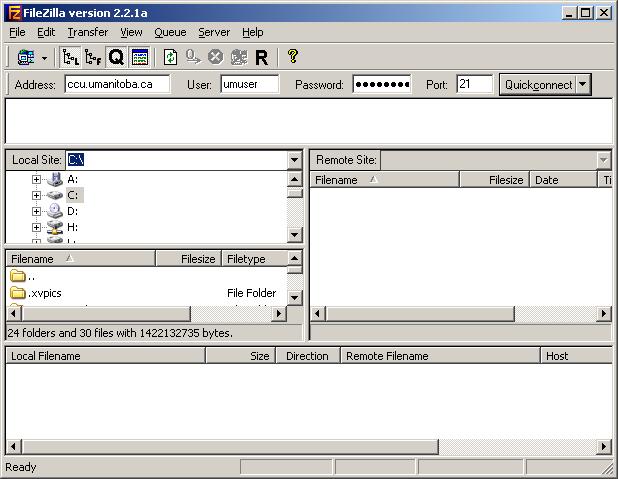
Task: Click the Address input field
Action: click(117, 84)
